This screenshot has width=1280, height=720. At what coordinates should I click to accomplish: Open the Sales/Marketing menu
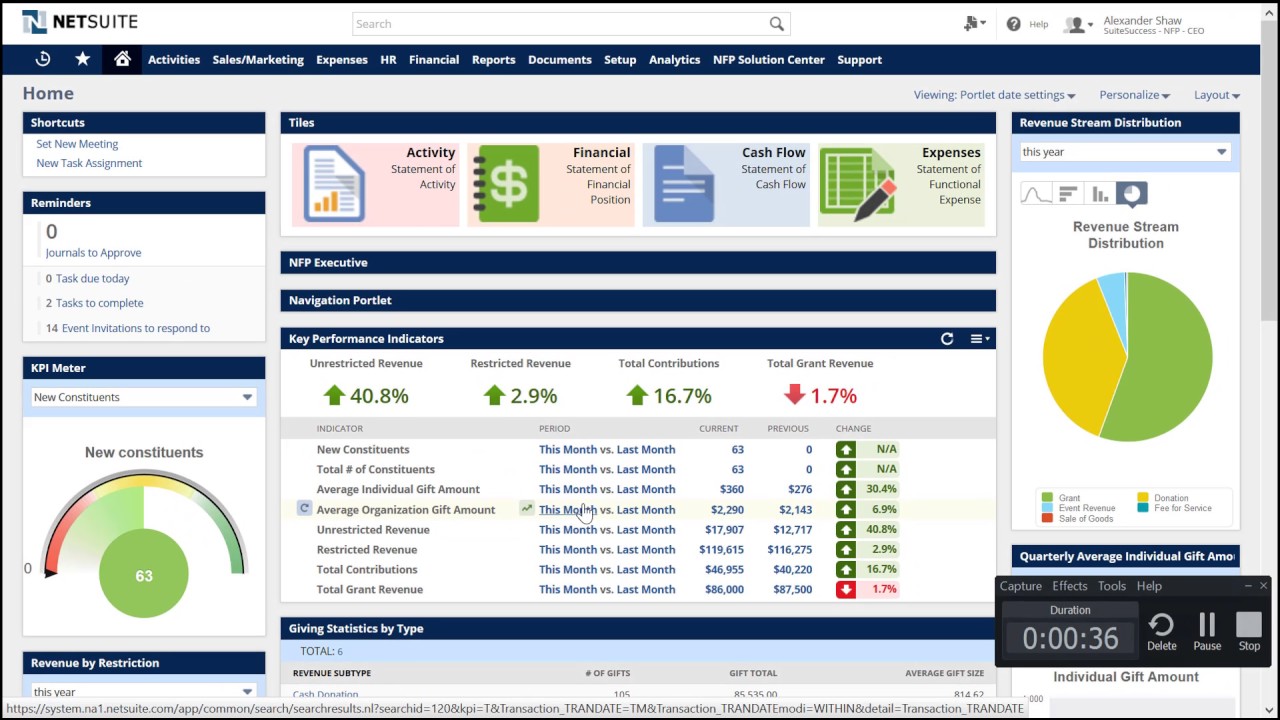pos(258,59)
